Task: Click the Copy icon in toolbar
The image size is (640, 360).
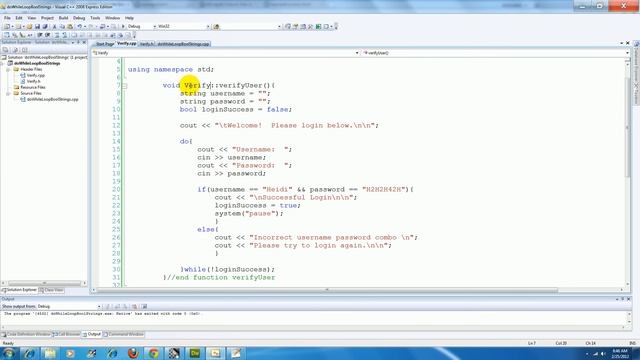Action: (62, 27)
